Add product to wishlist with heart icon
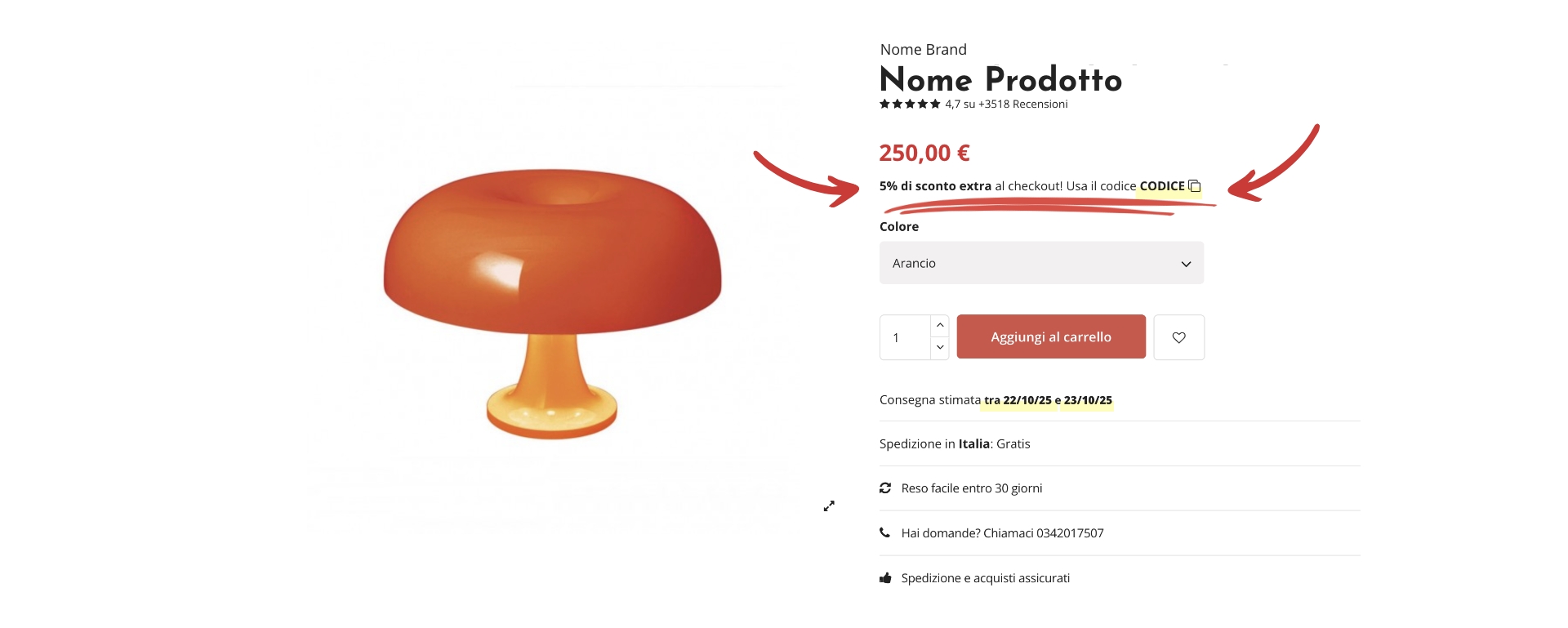The width and height of the screenshot is (1568, 628). pyautogui.click(x=1178, y=337)
